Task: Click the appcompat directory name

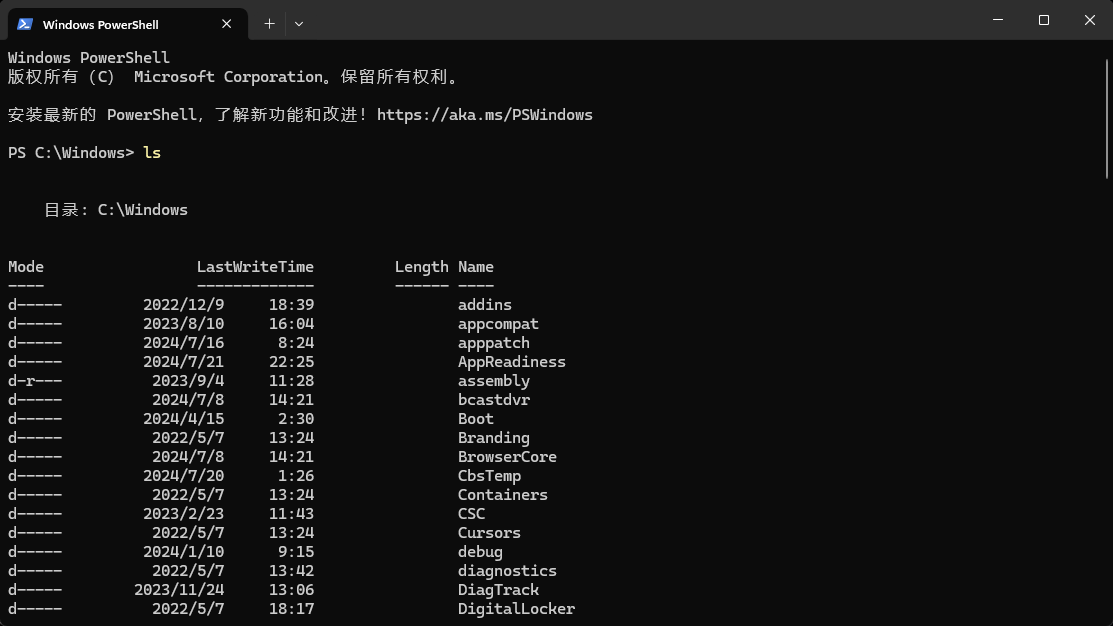Action: click(x=498, y=324)
